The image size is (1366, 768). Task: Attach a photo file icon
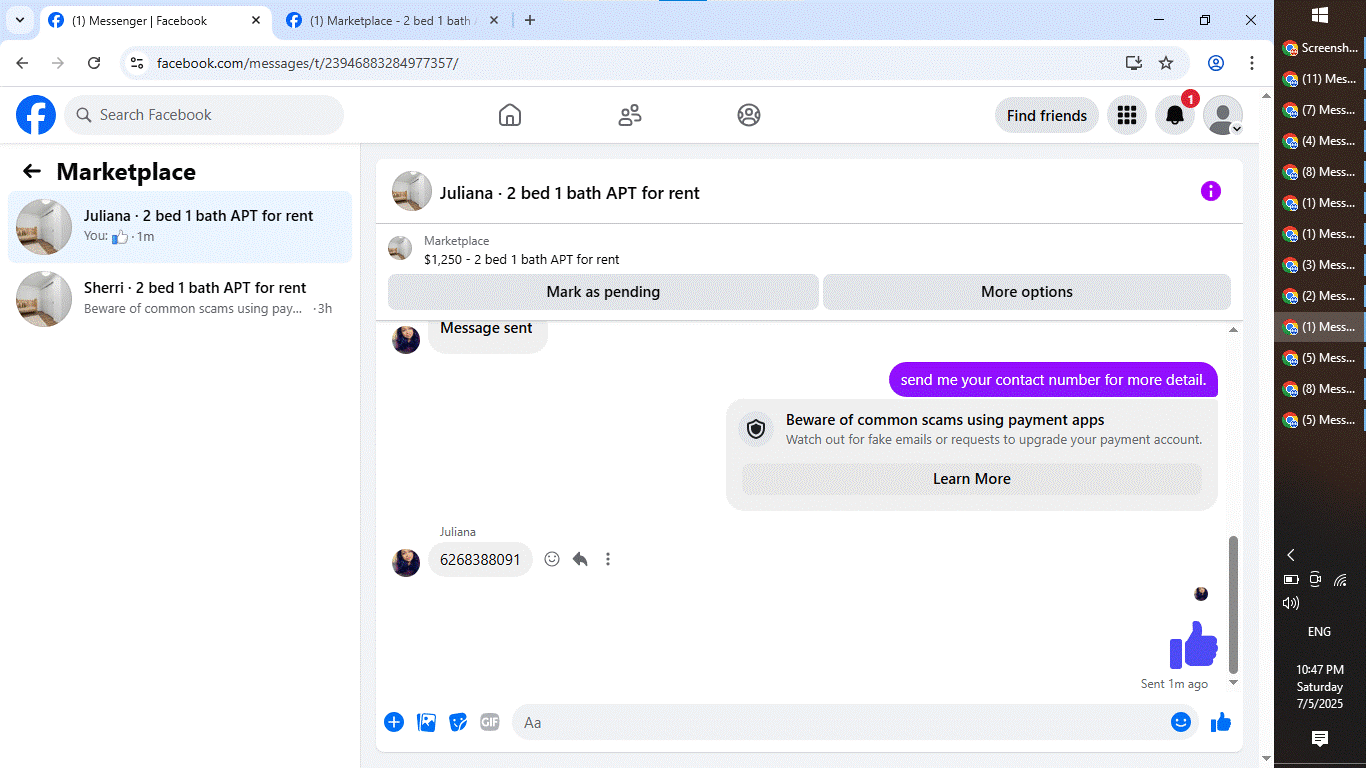426,722
